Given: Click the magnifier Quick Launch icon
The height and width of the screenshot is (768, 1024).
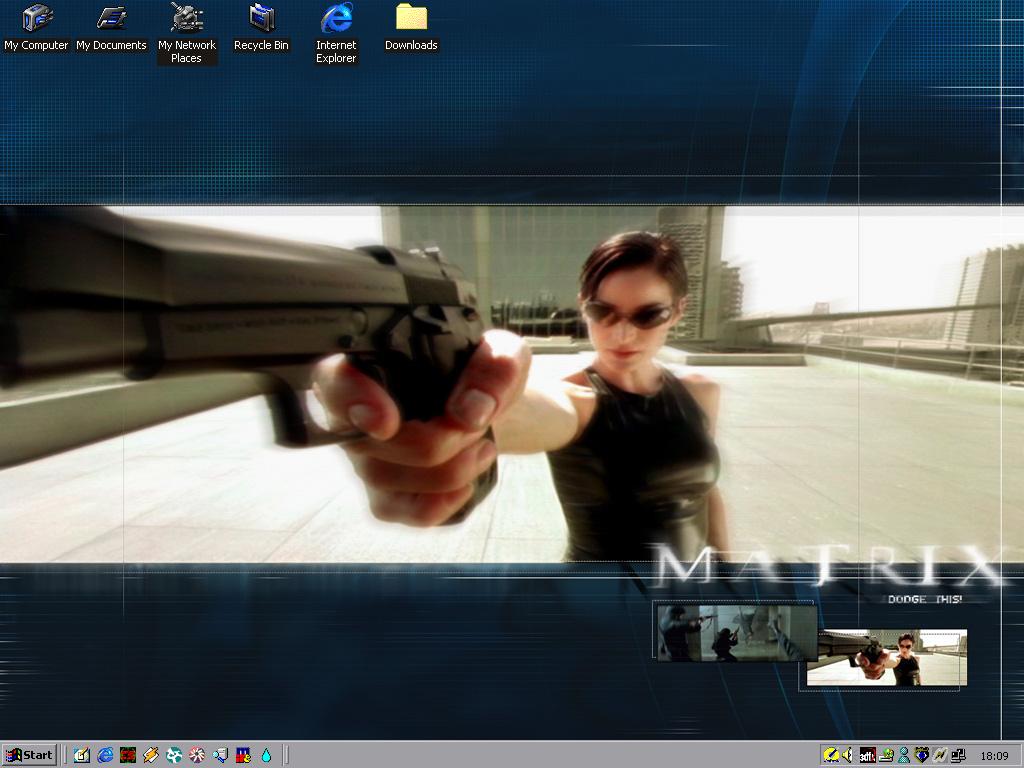Looking at the screenshot, I should pos(220,755).
